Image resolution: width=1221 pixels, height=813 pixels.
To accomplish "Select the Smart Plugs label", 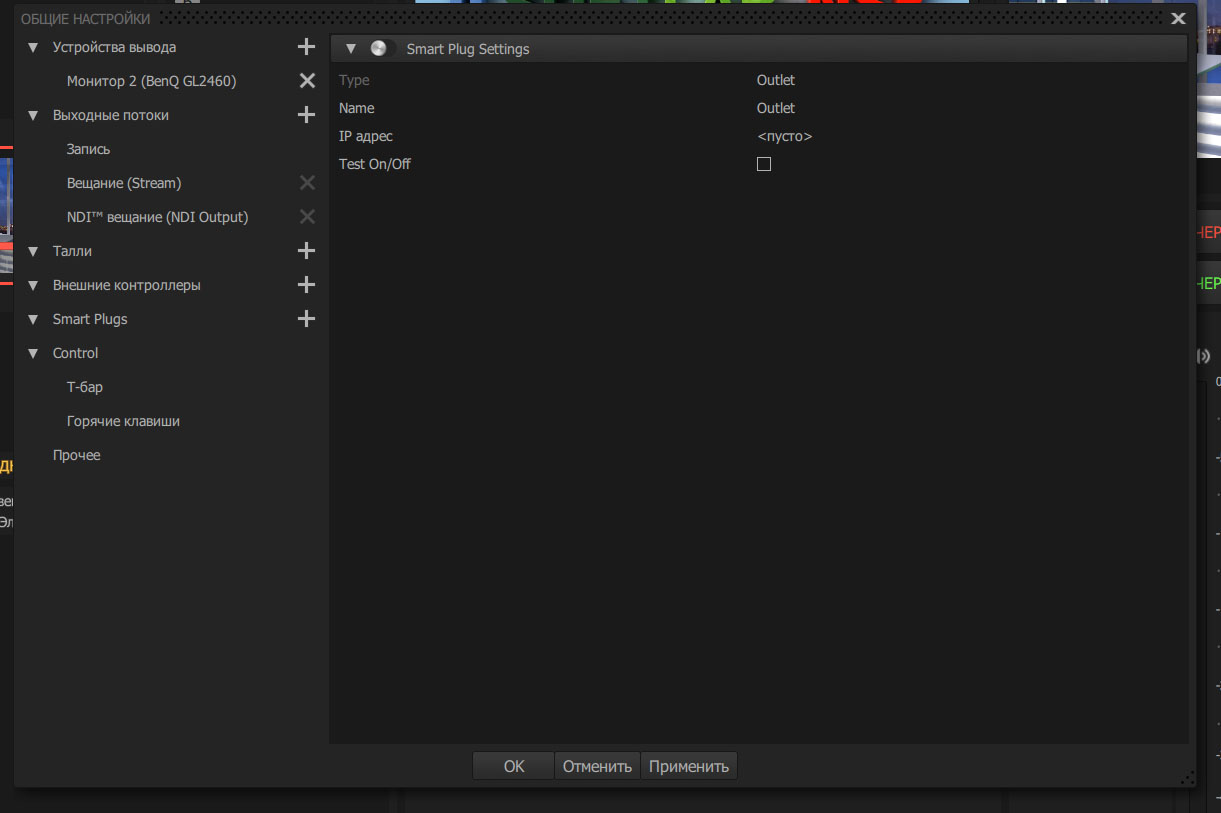I will click(x=90, y=319).
